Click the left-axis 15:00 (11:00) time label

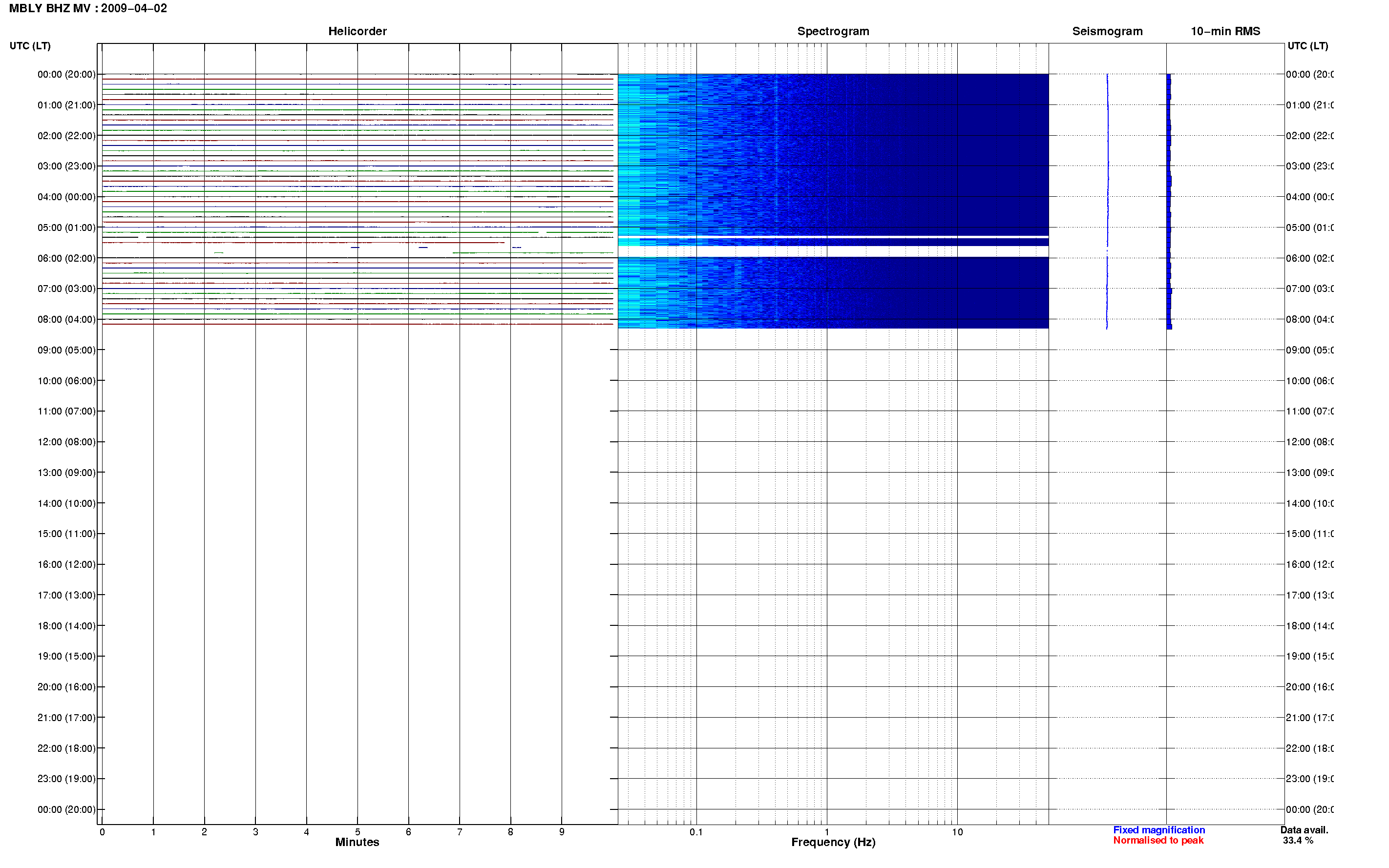66,534
